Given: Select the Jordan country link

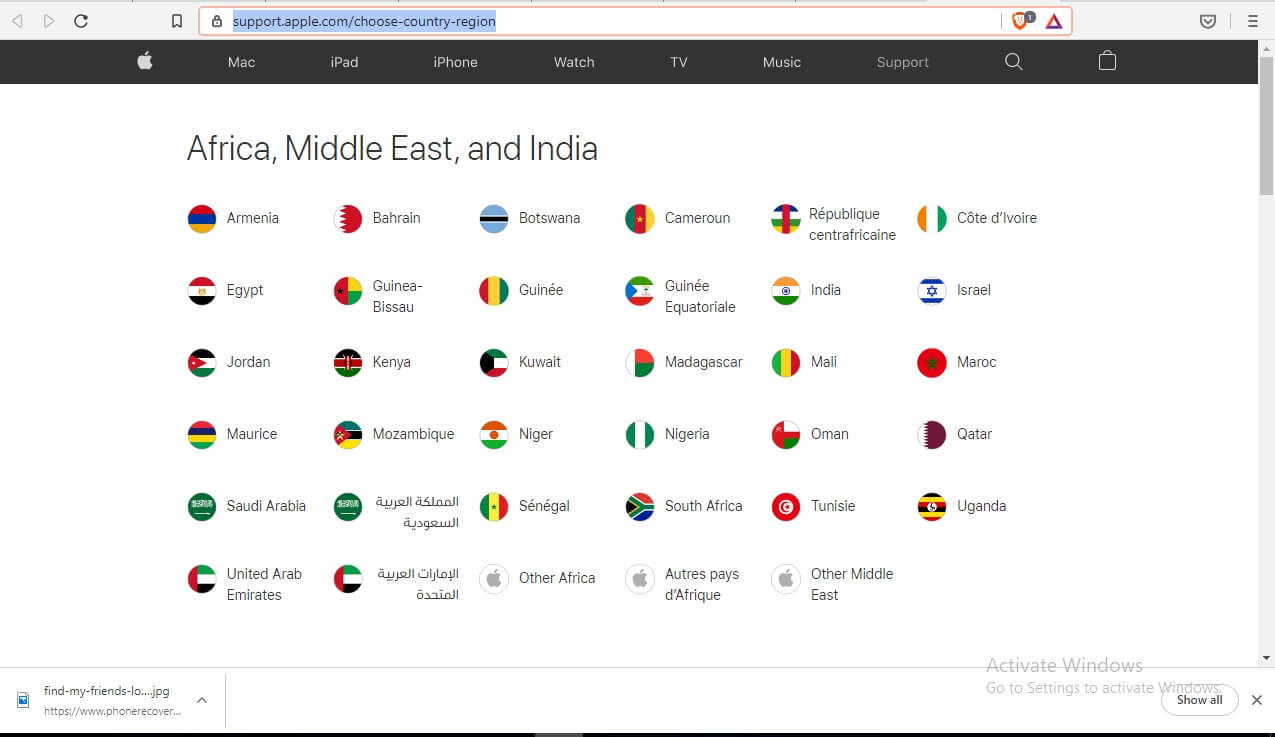Looking at the screenshot, I should pyautogui.click(x=248, y=362).
